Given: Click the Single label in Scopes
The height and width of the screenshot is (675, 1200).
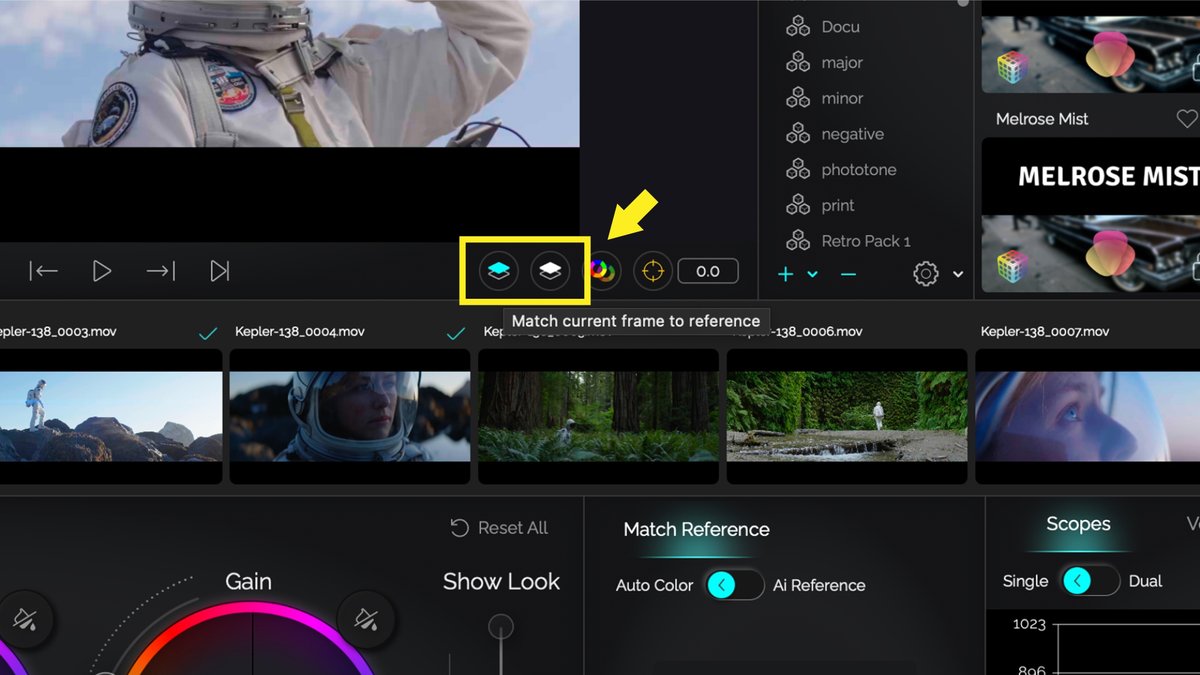Looking at the screenshot, I should [x=1025, y=581].
